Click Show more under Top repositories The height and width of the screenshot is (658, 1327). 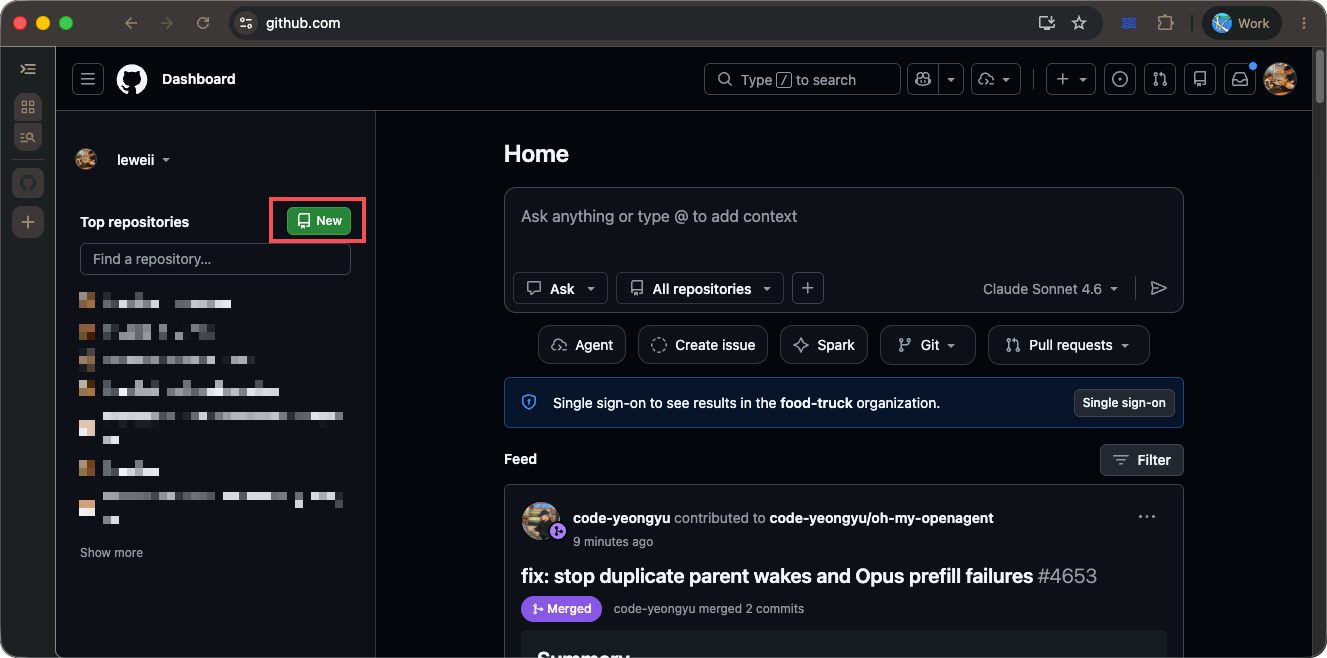click(x=111, y=552)
